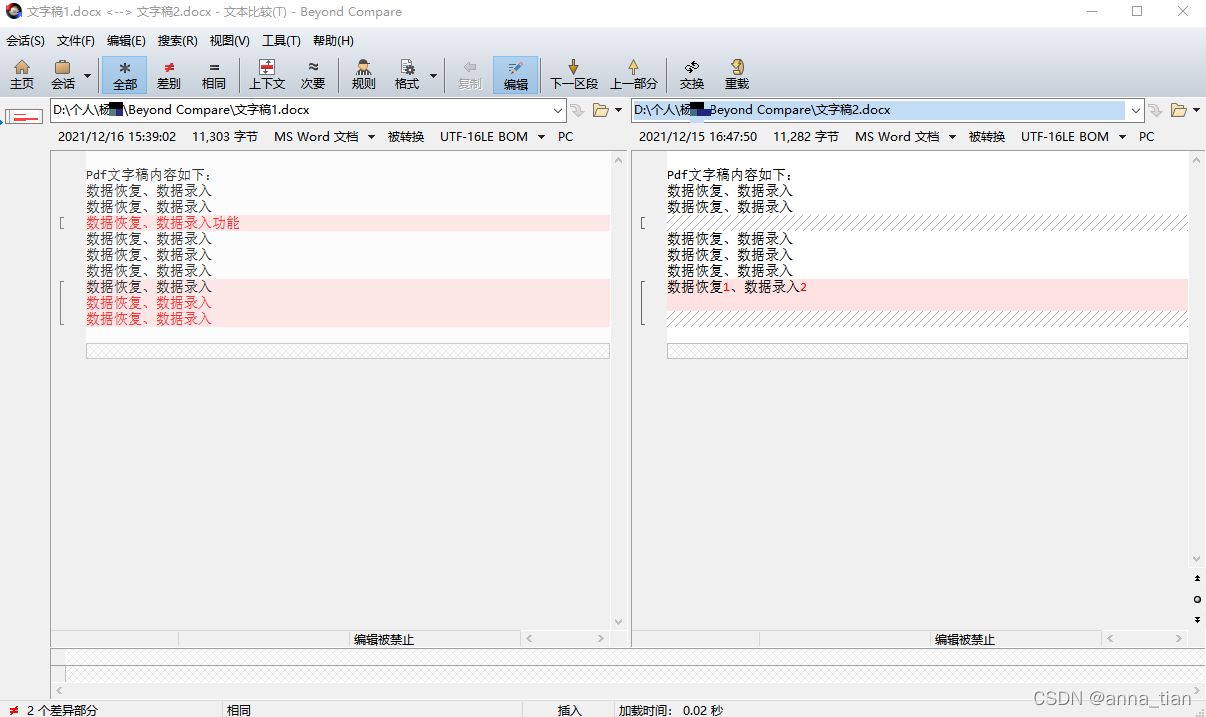Expand the 会话 toolbar dropdown arrow
The image size is (1206, 717).
click(87, 75)
